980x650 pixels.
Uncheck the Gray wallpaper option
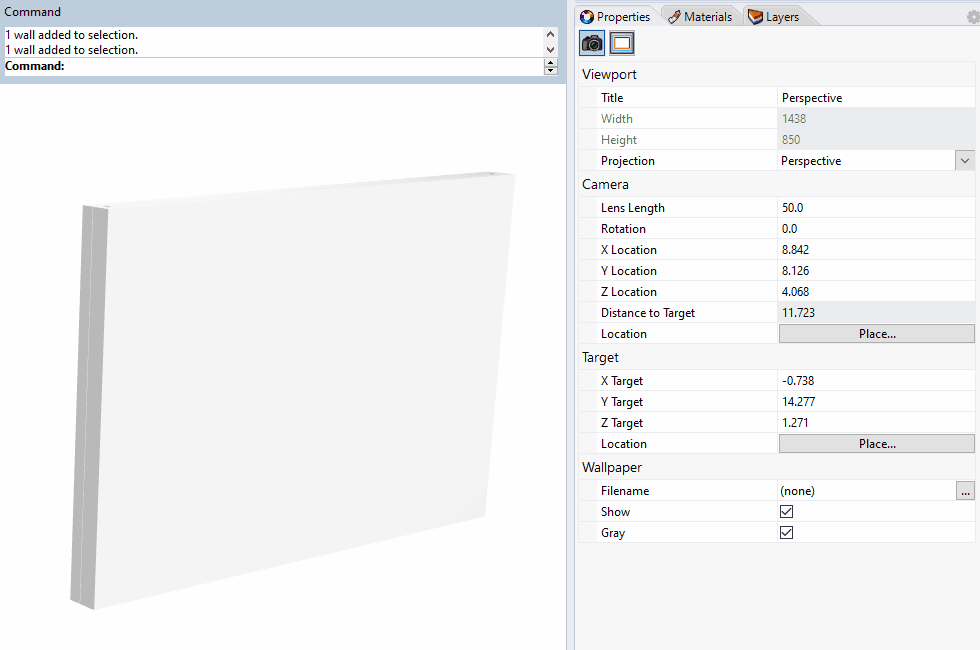786,532
